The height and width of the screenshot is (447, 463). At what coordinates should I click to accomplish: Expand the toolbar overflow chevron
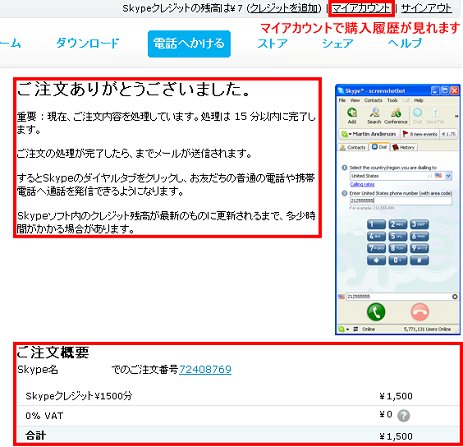(456, 116)
